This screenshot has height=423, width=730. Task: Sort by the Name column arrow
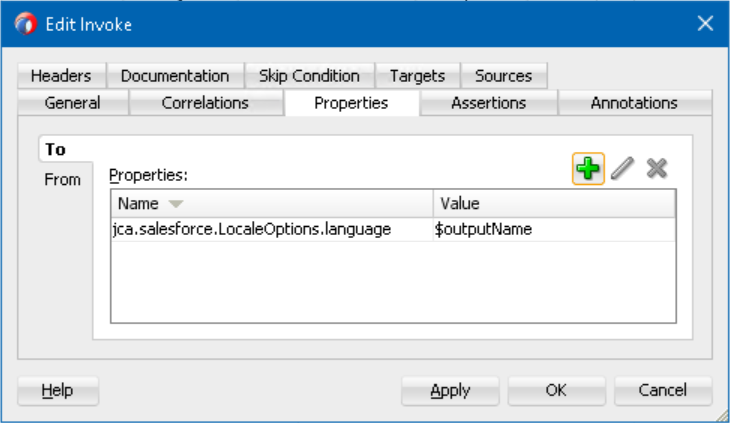coord(176,204)
